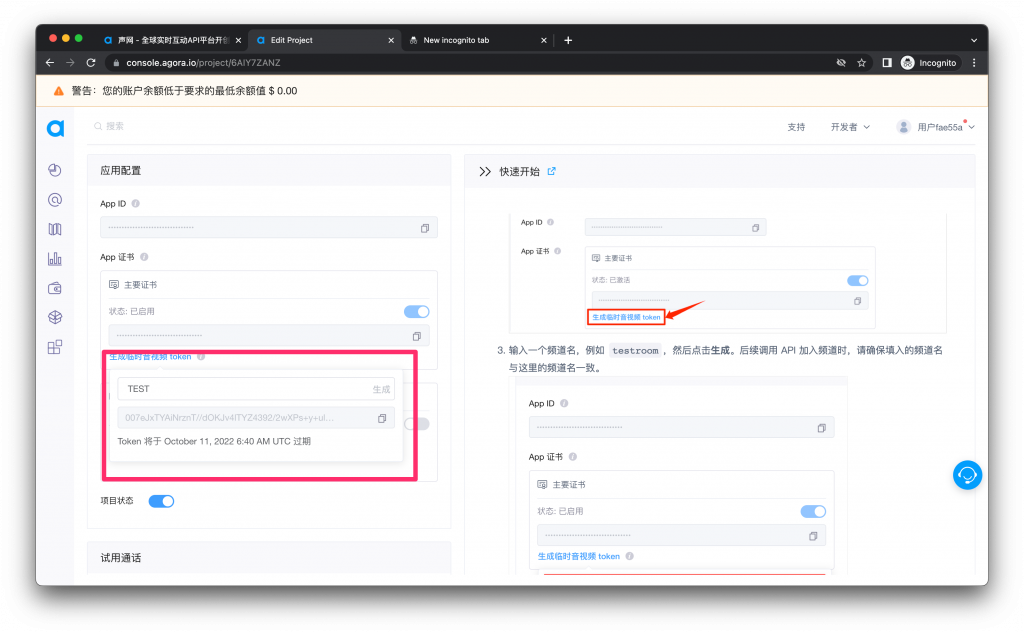Copy App ID in lower quick start example
The height and width of the screenshot is (633, 1024).
(822, 429)
